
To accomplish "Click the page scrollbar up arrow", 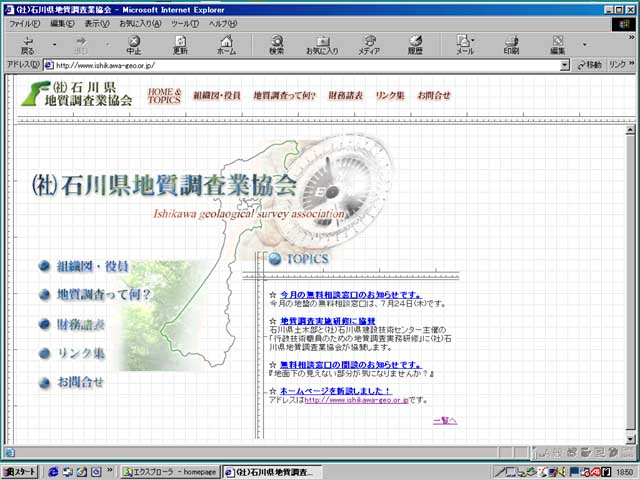I will (630, 130).
